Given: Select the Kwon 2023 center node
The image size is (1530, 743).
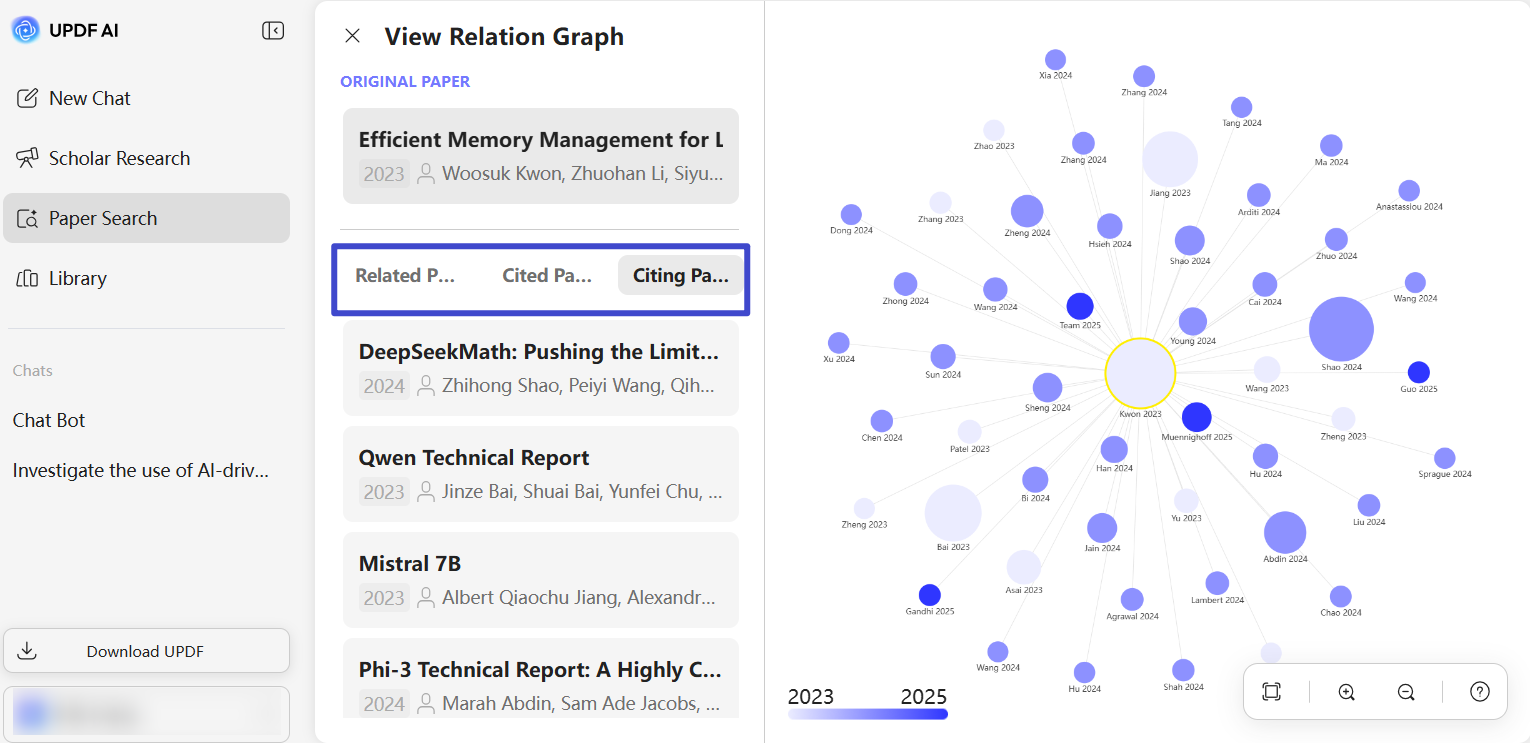Looking at the screenshot, I should pyautogui.click(x=1140, y=373).
